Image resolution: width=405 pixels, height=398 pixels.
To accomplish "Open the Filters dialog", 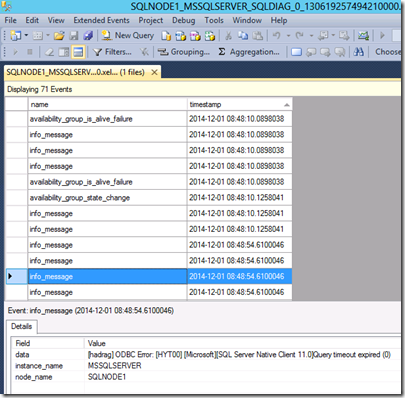I will (112, 52).
